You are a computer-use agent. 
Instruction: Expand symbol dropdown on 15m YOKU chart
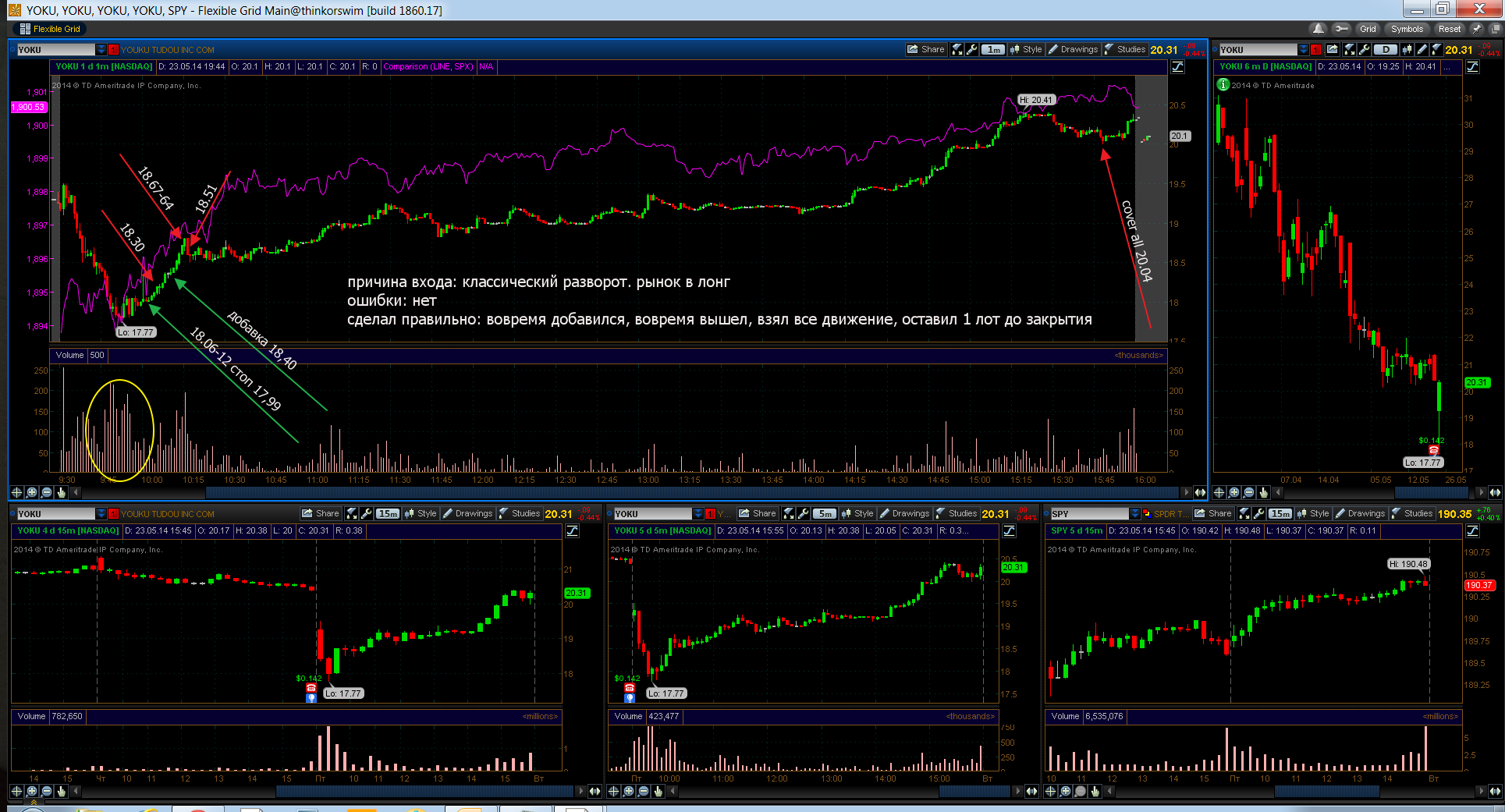coord(101,514)
